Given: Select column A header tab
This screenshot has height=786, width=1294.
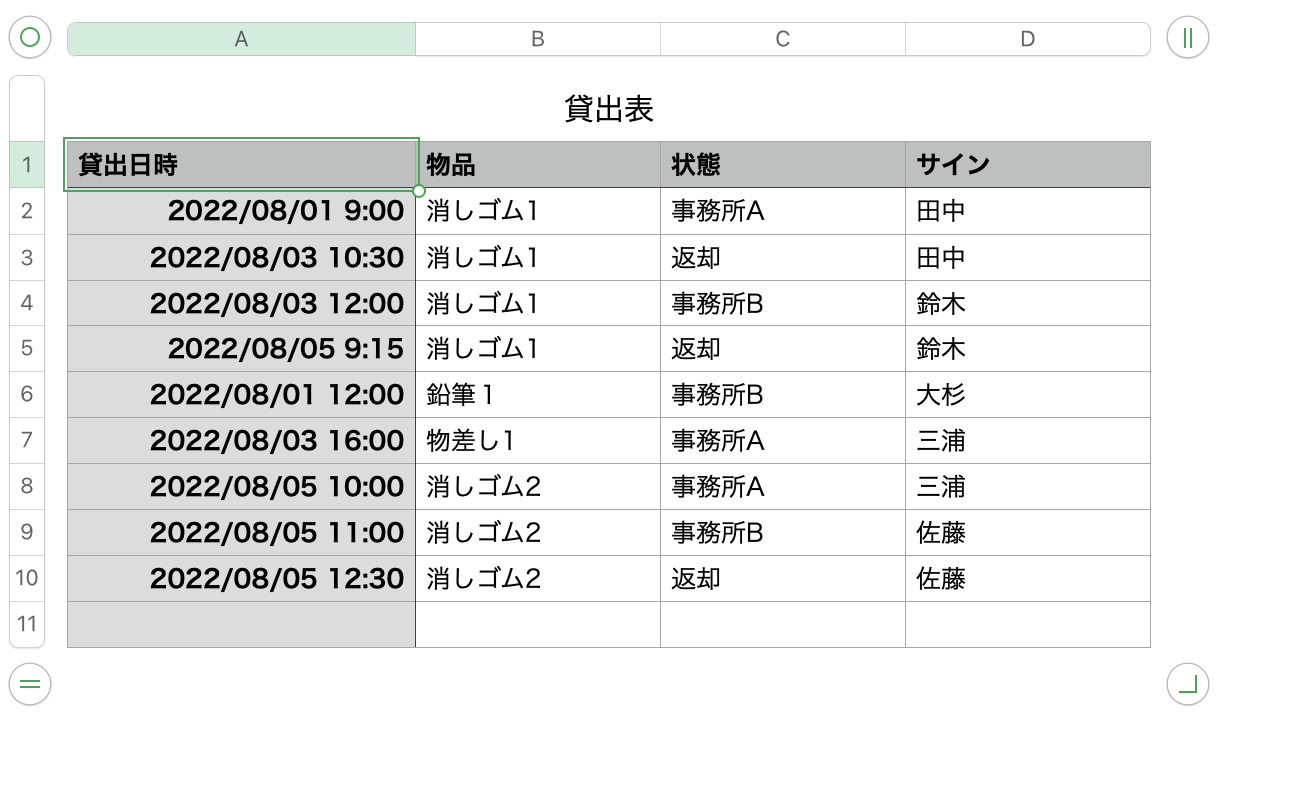Looking at the screenshot, I should coord(241,39).
